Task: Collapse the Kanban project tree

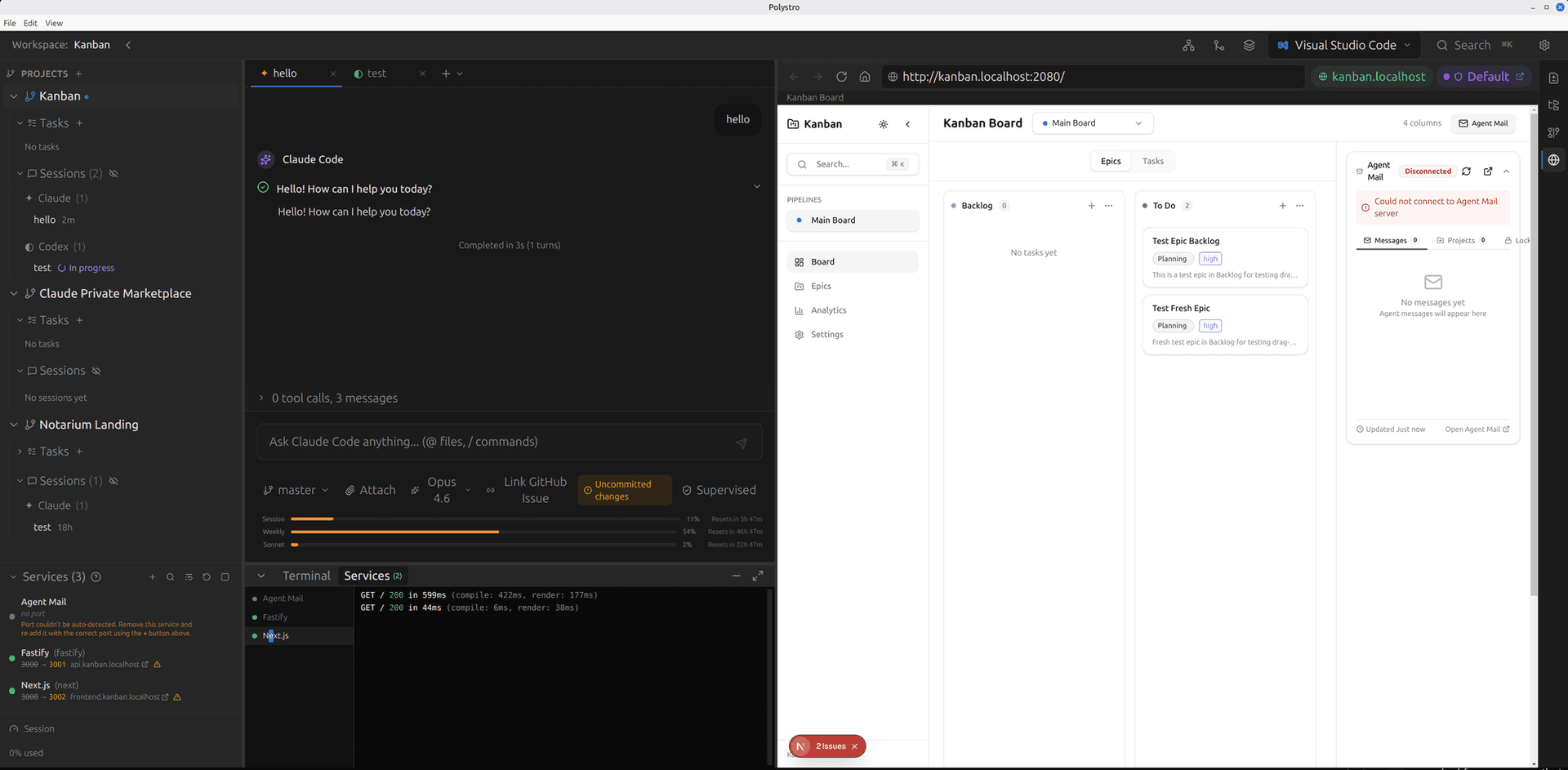Action: point(13,96)
